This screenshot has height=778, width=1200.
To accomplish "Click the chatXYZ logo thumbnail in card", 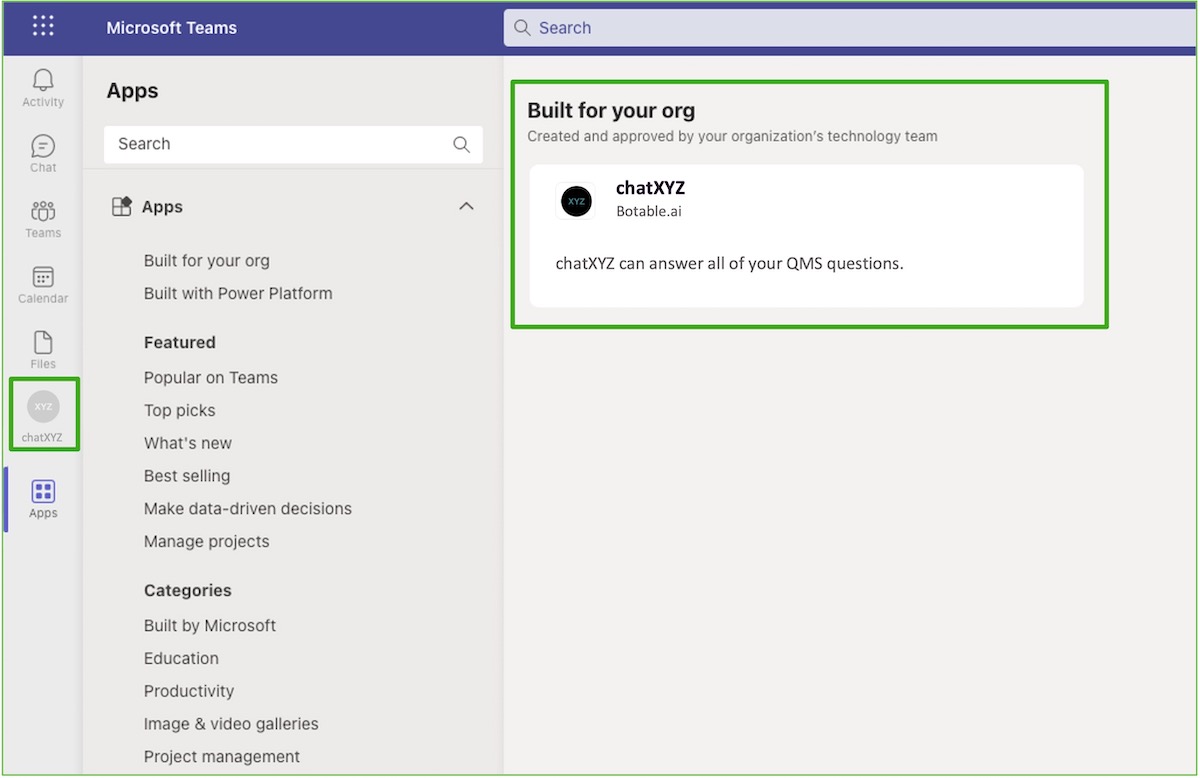I will tap(576, 201).
